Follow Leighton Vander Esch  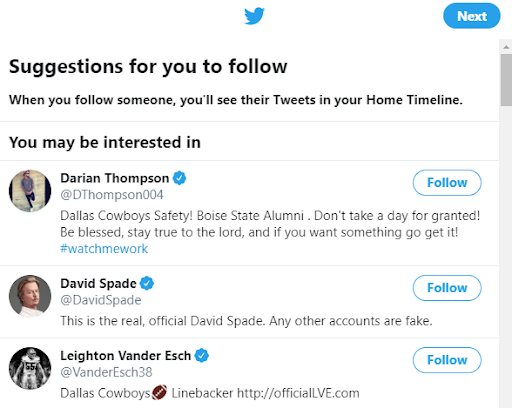click(x=447, y=360)
